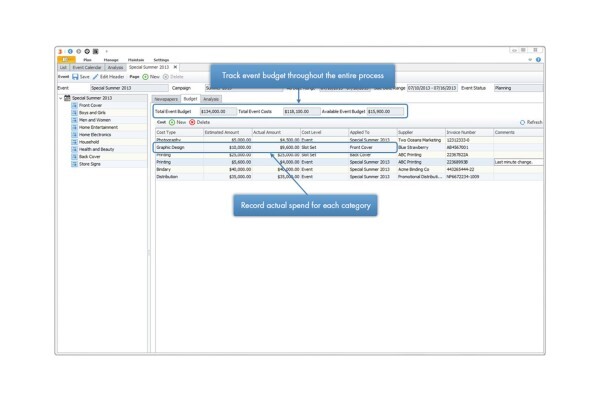Select Store Signs in the tree
The image size is (600, 400).
[x=90, y=164]
